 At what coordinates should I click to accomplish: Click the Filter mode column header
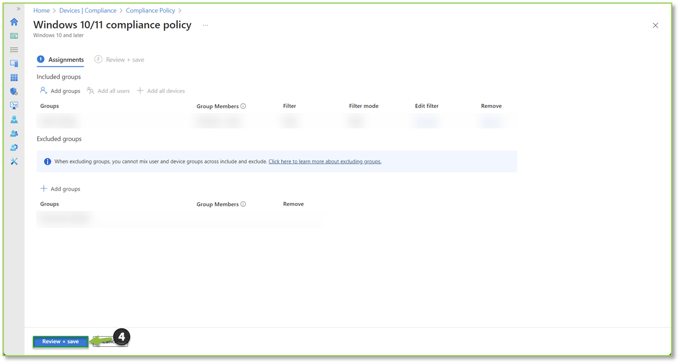point(363,106)
